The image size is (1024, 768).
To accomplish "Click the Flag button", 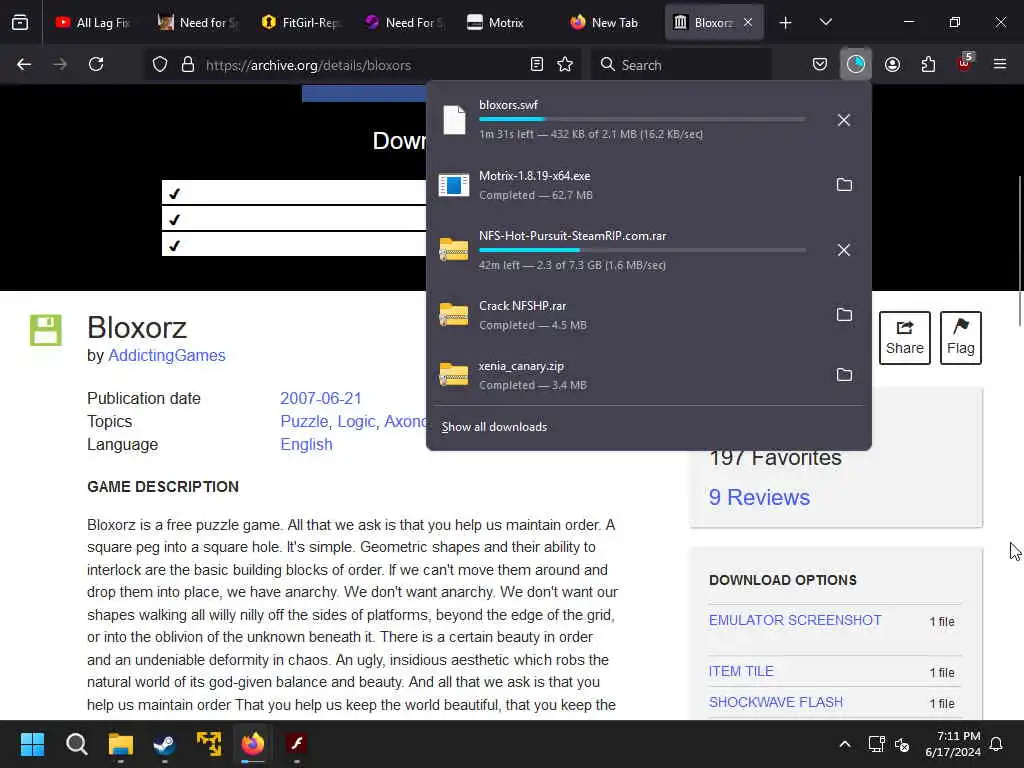I will [x=961, y=338].
